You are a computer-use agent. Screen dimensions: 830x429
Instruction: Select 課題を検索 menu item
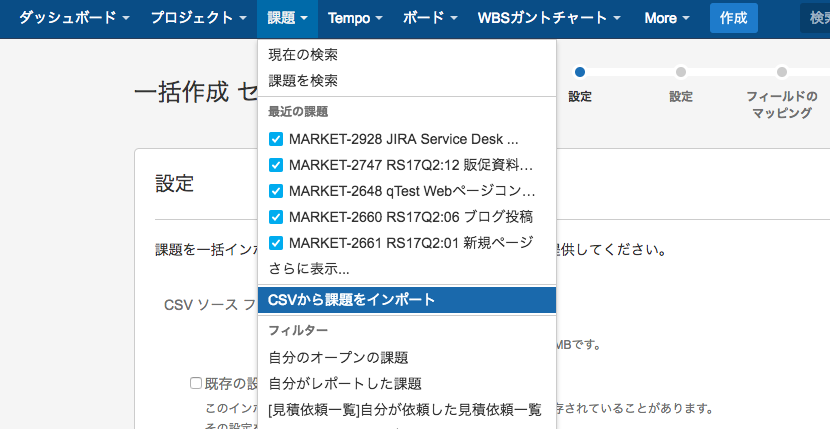[407, 81]
